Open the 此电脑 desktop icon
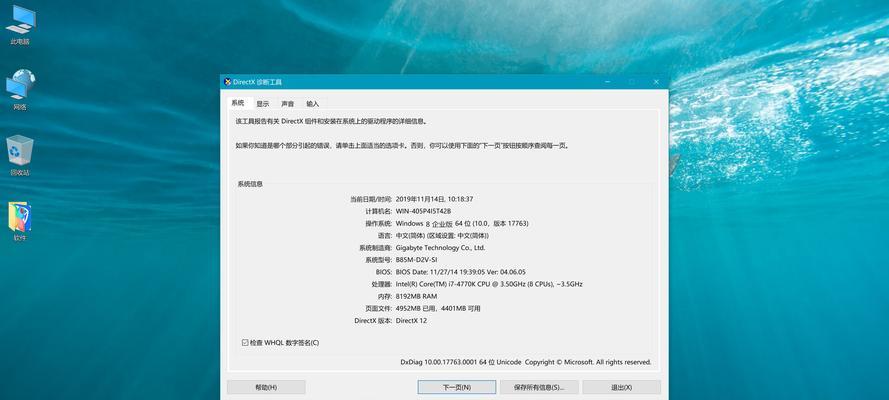The height and width of the screenshot is (400, 889). (x=20, y=25)
